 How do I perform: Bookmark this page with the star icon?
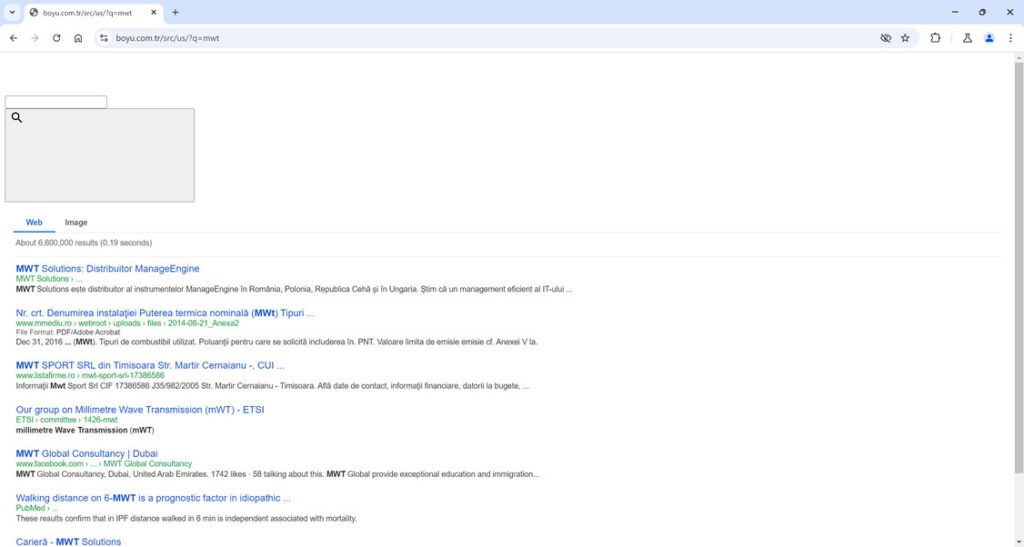(905, 38)
